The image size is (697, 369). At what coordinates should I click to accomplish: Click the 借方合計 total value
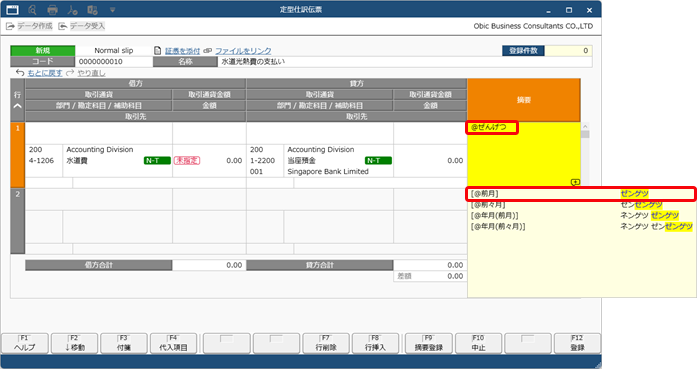coord(209,265)
